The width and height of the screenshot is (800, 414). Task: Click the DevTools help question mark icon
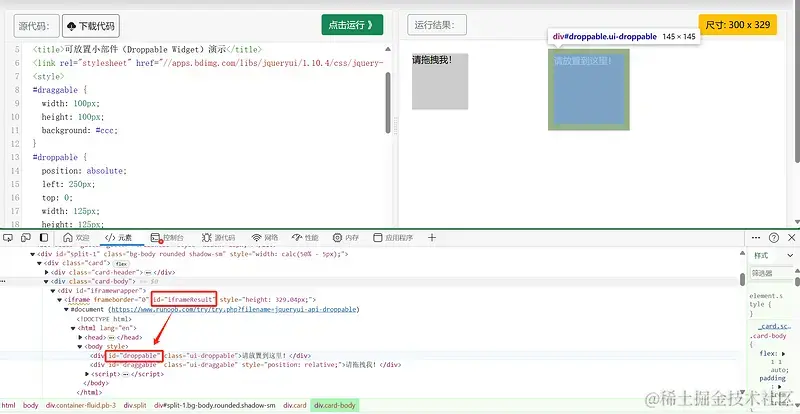[774, 237]
